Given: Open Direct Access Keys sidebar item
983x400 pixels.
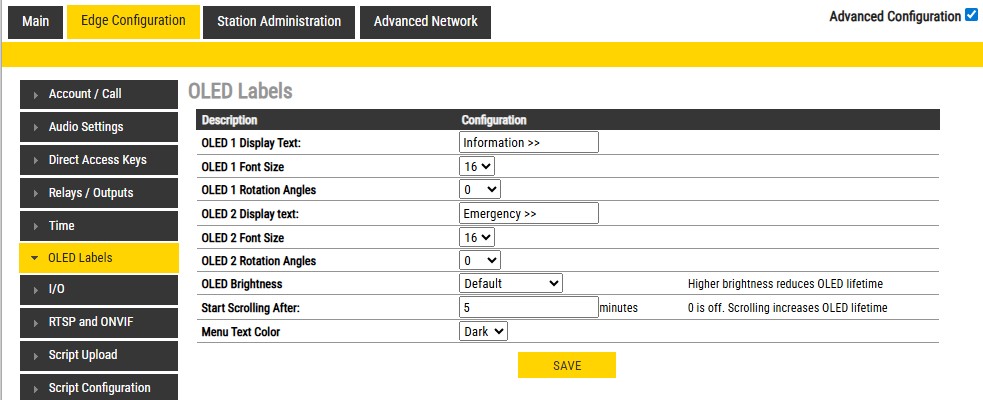Looking at the screenshot, I should point(98,160).
